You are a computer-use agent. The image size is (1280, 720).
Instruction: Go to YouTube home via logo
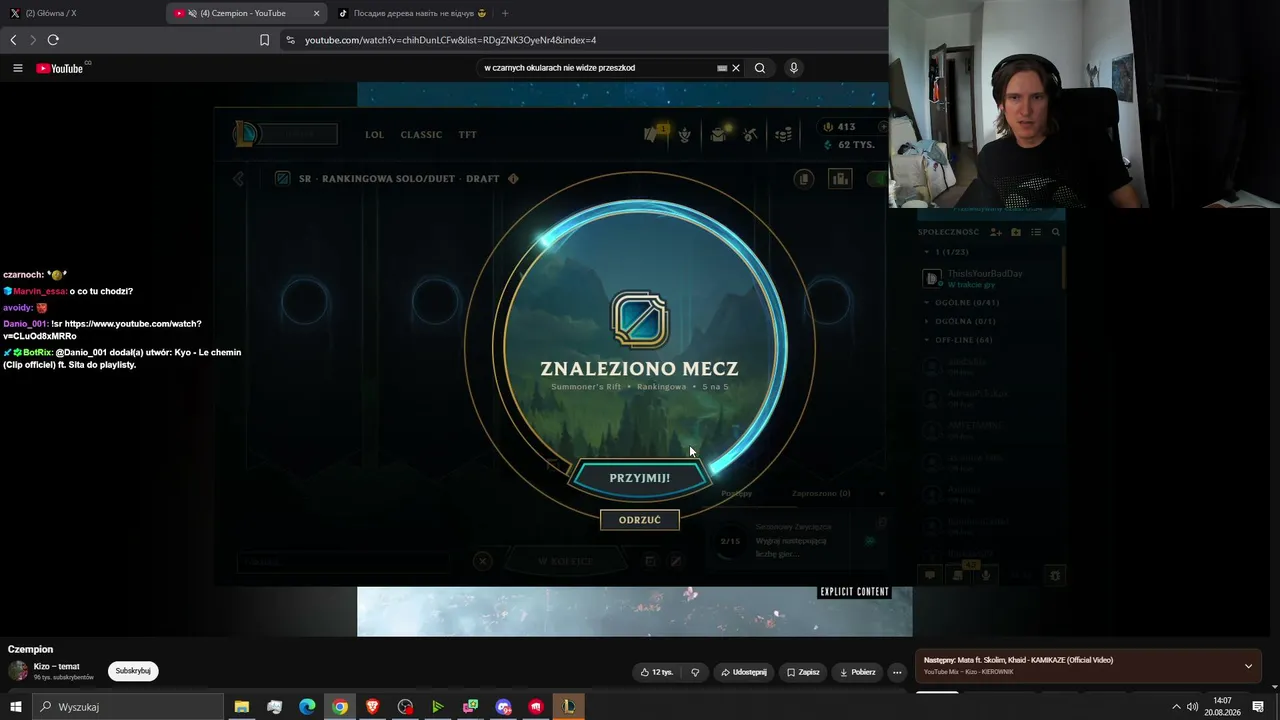(60, 68)
